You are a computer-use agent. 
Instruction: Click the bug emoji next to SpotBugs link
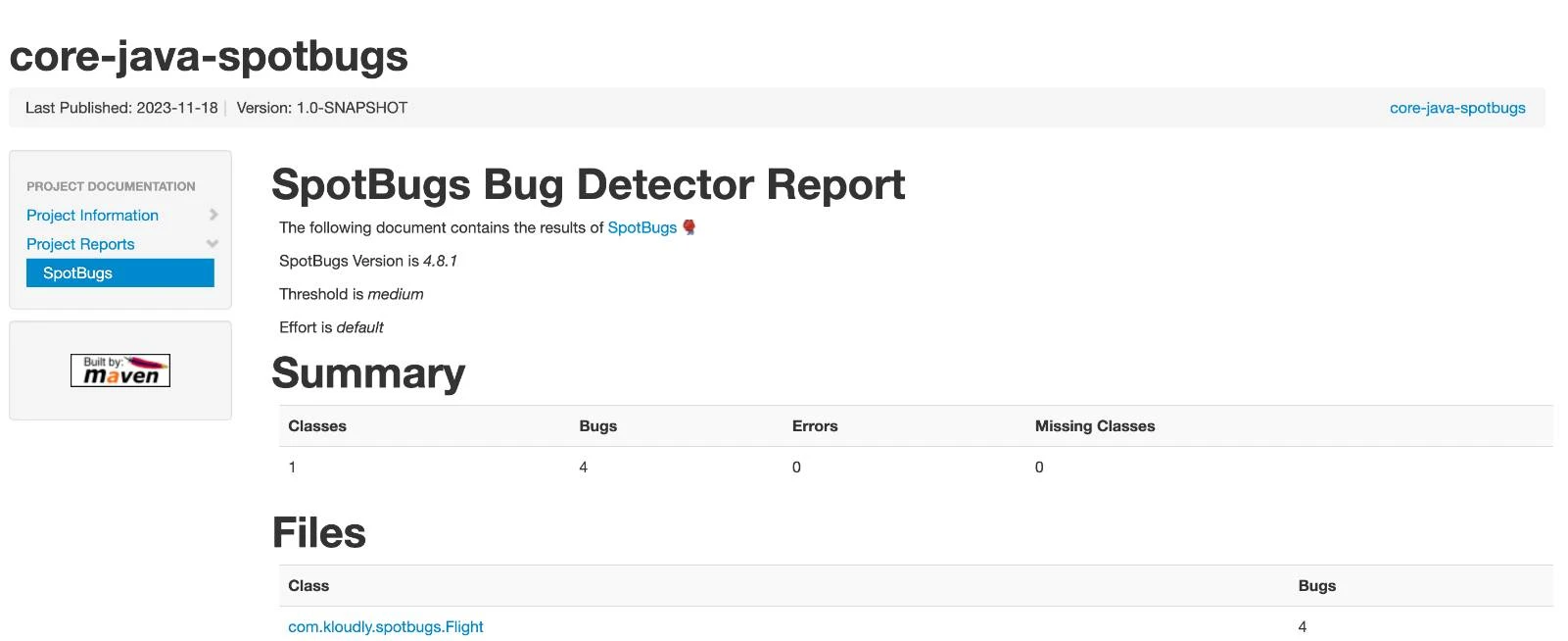tap(689, 227)
